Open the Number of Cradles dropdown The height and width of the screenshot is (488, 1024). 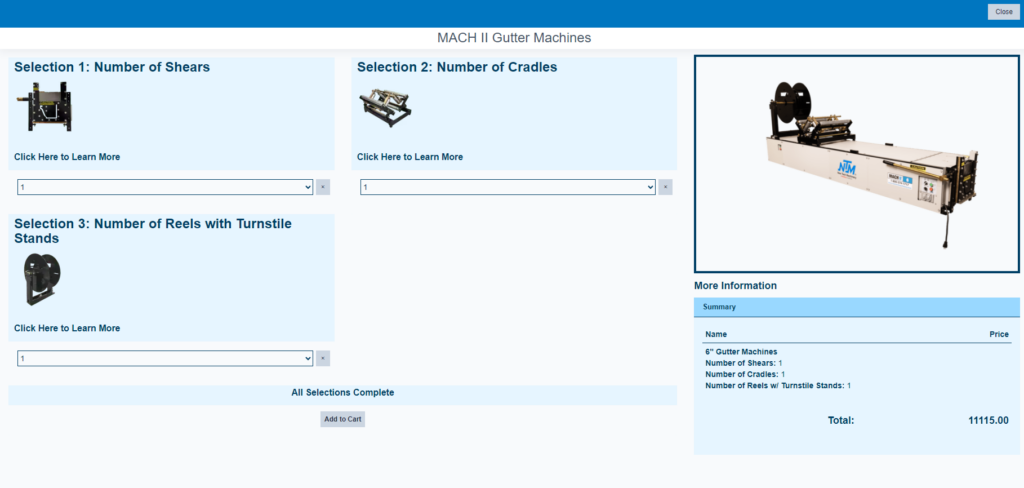pos(507,187)
